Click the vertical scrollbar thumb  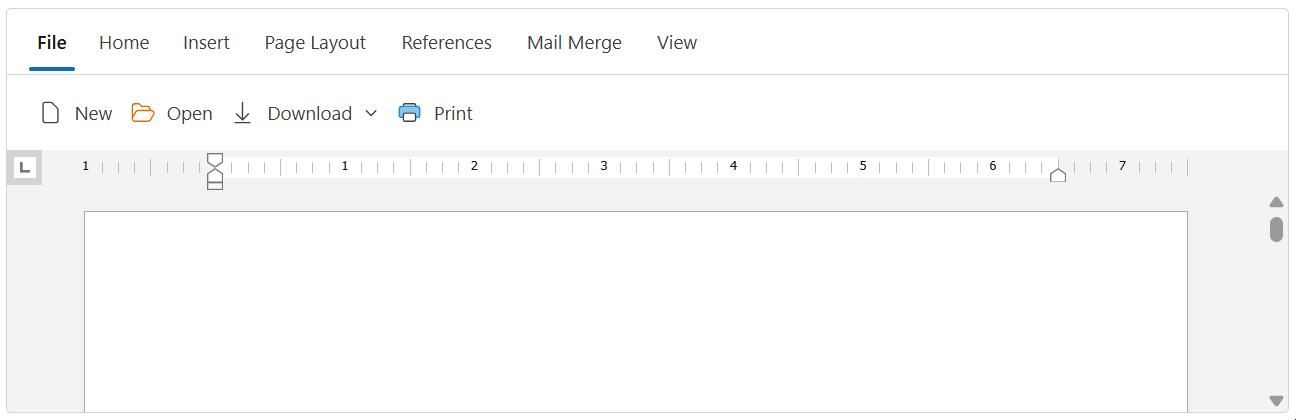(1276, 229)
